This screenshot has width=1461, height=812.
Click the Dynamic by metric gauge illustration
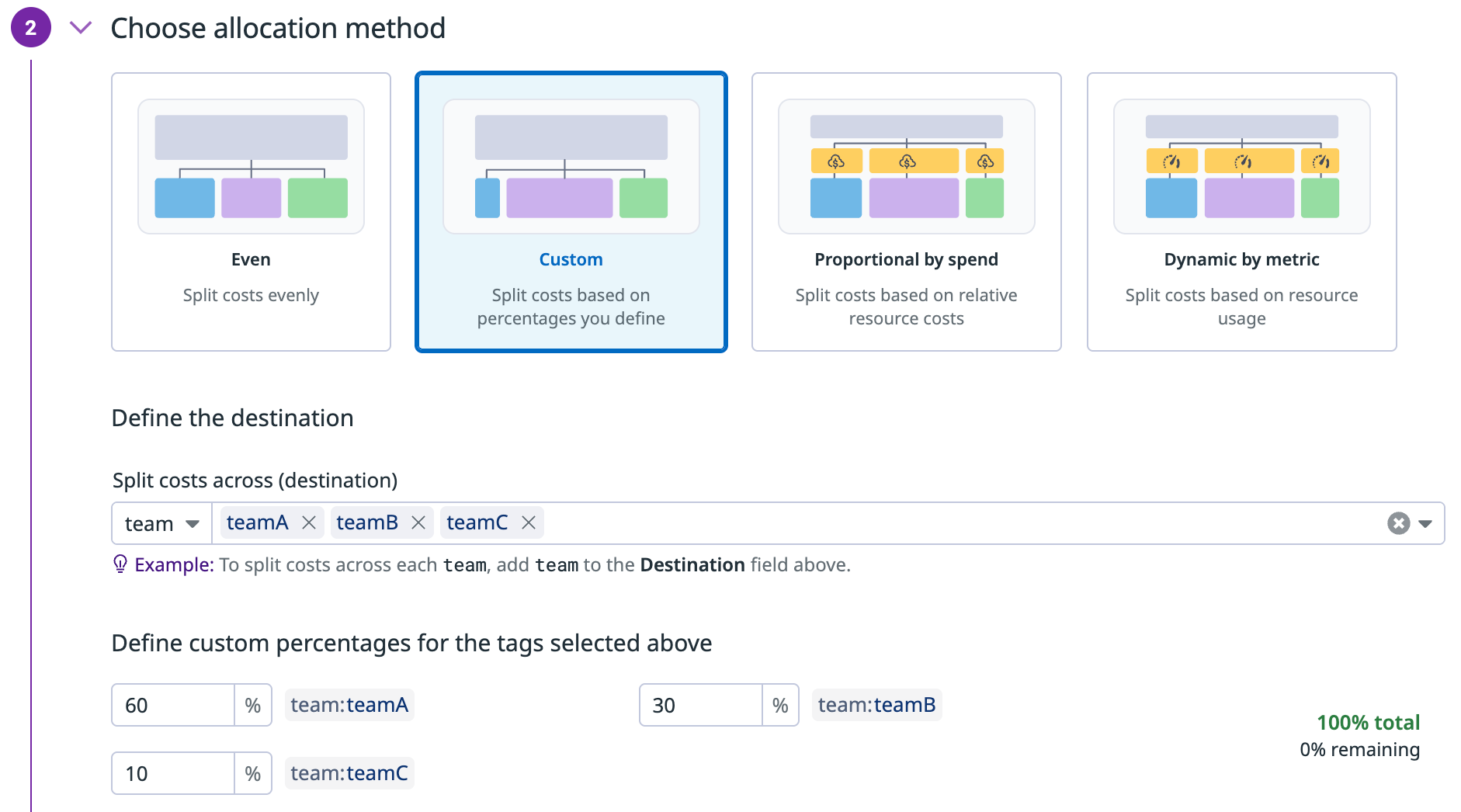click(x=1241, y=166)
